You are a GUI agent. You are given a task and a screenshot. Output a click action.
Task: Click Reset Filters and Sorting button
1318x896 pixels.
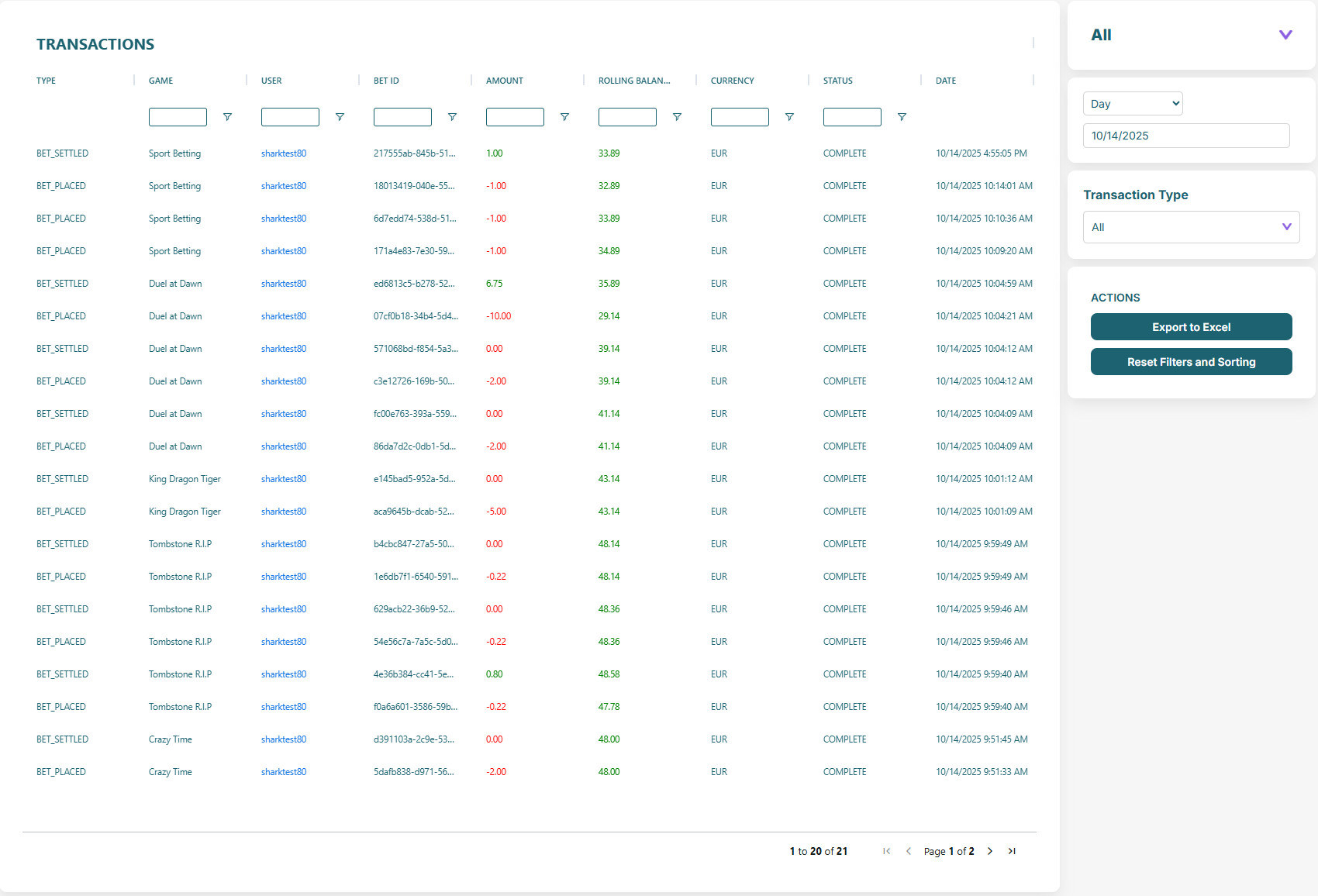1191,362
